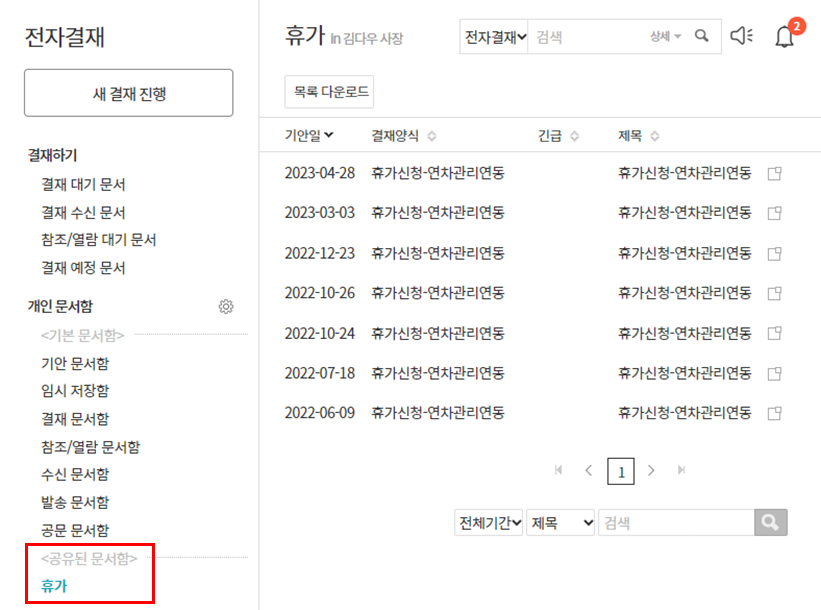Open document icon for the 2023-04-28 row

coord(774,173)
